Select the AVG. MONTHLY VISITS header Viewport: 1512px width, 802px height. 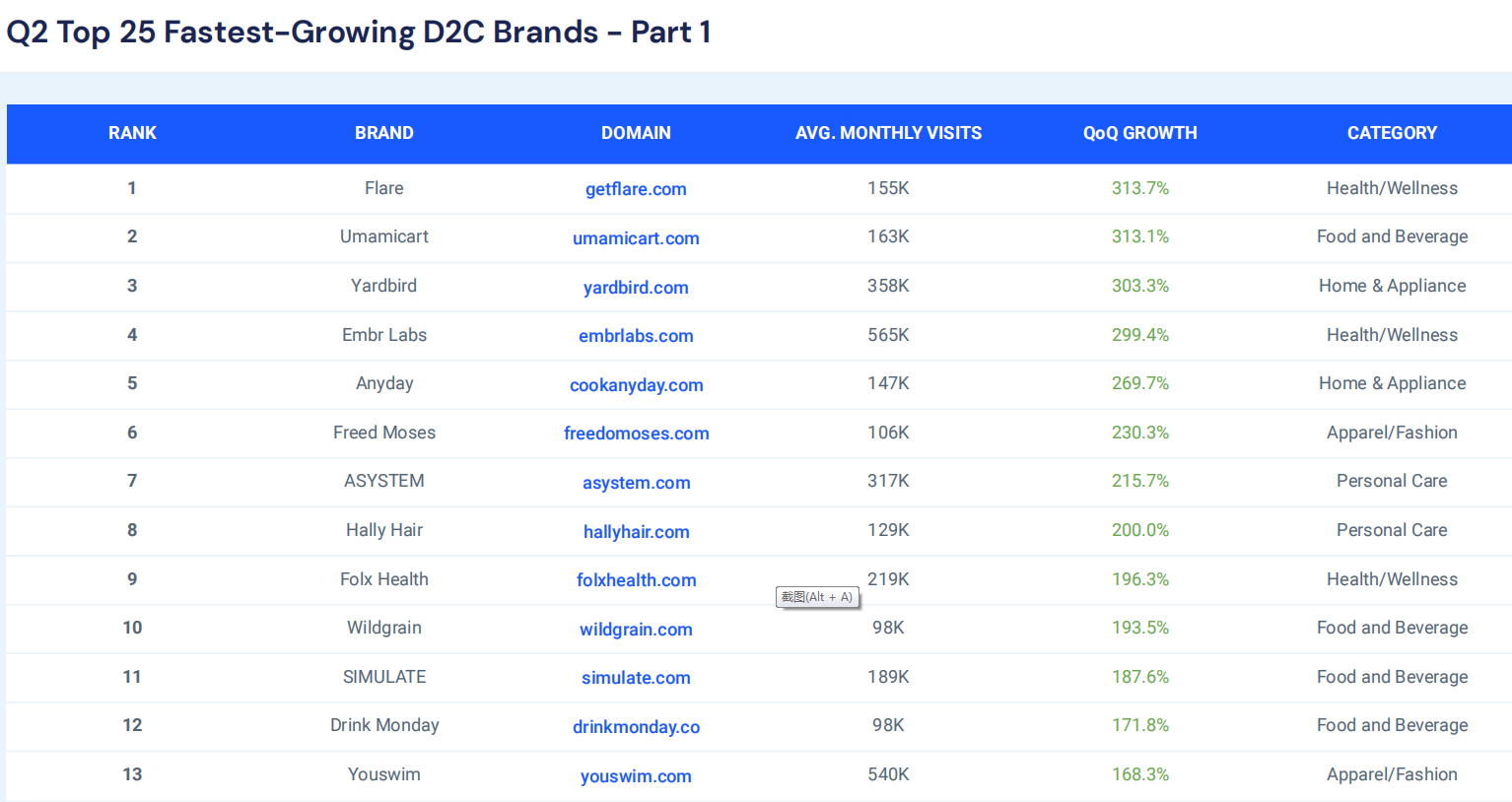click(x=888, y=133)
